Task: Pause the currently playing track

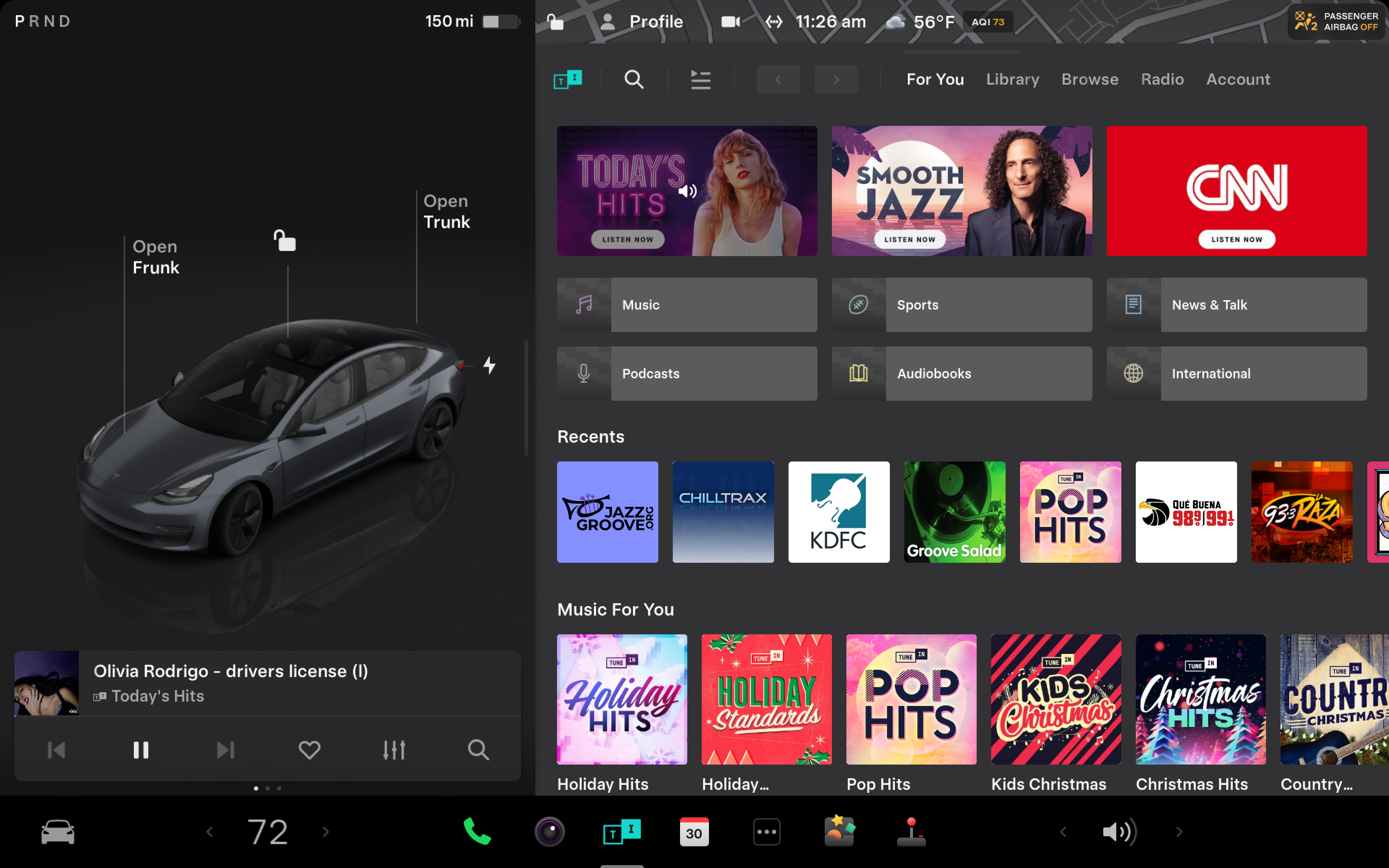Action: 141,750
